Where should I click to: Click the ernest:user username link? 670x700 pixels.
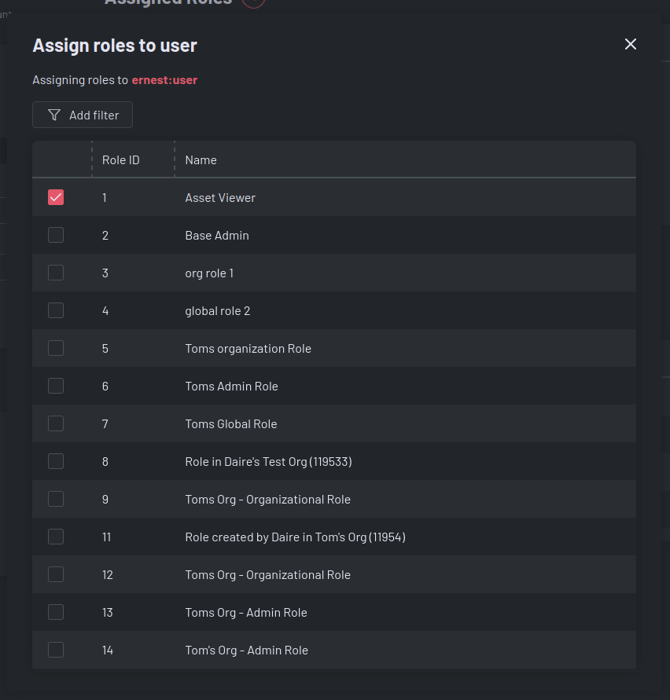coord(164,80)
